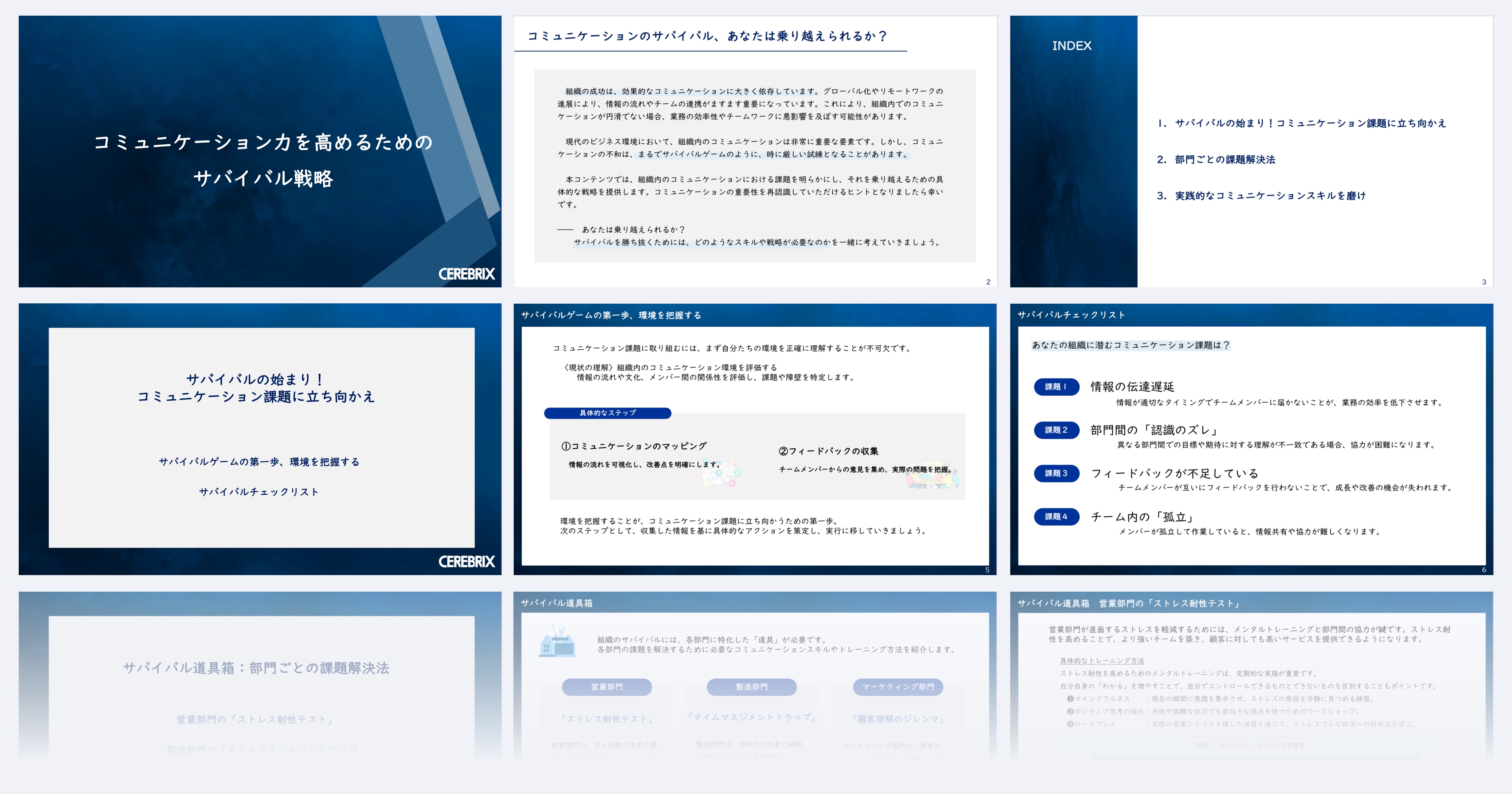The height and width of the screenshot is (794, 1512).
Task: Click the heading '情報の伝達遅延'
Action: pyautogui.click(x=1132, y=387)
